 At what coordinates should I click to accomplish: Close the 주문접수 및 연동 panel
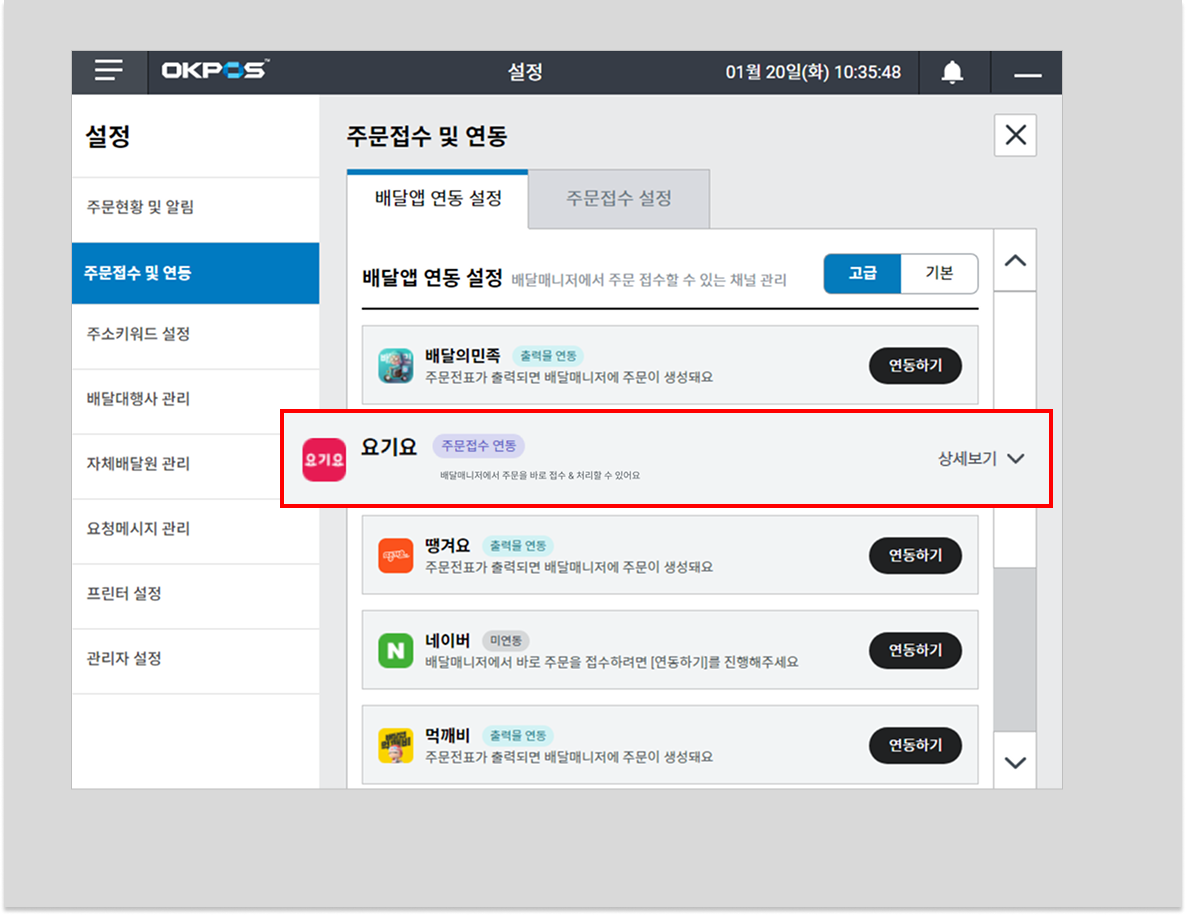[1015, 135]
